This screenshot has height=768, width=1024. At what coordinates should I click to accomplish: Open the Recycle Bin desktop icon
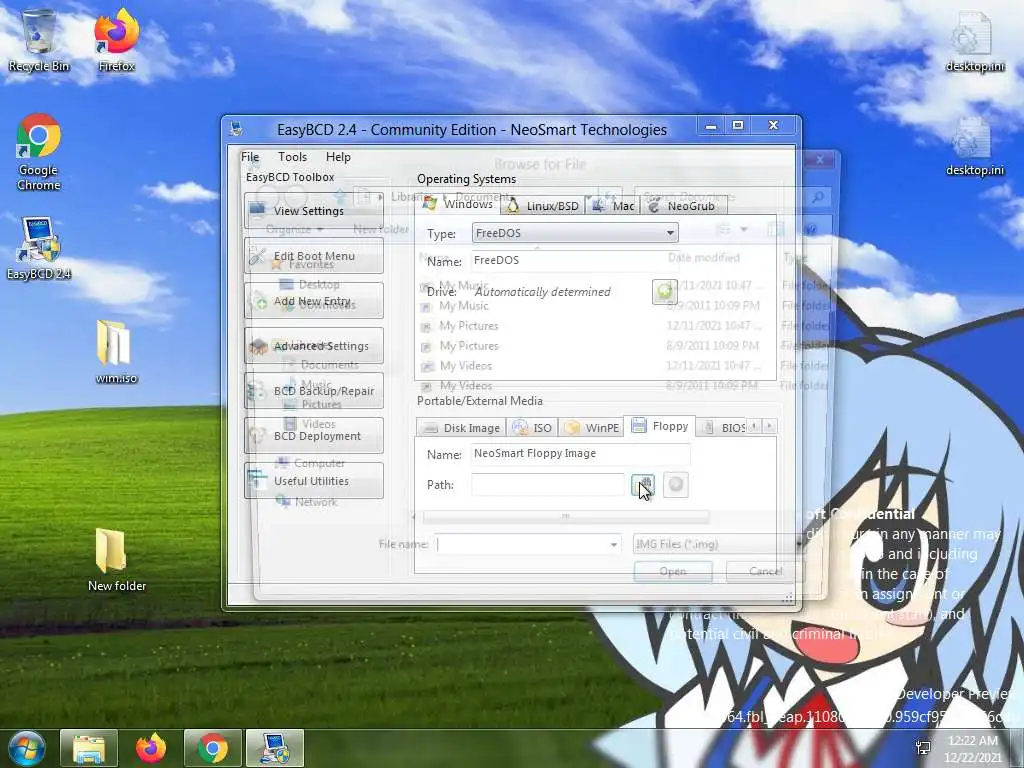coord(39,41)
